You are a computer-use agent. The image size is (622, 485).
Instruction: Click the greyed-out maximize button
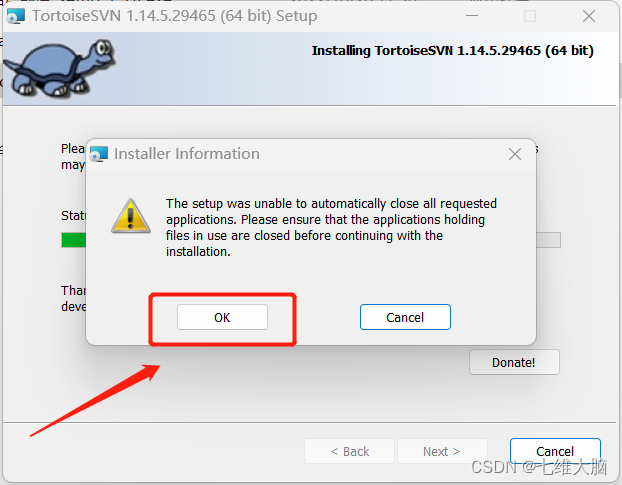point(530,16)
